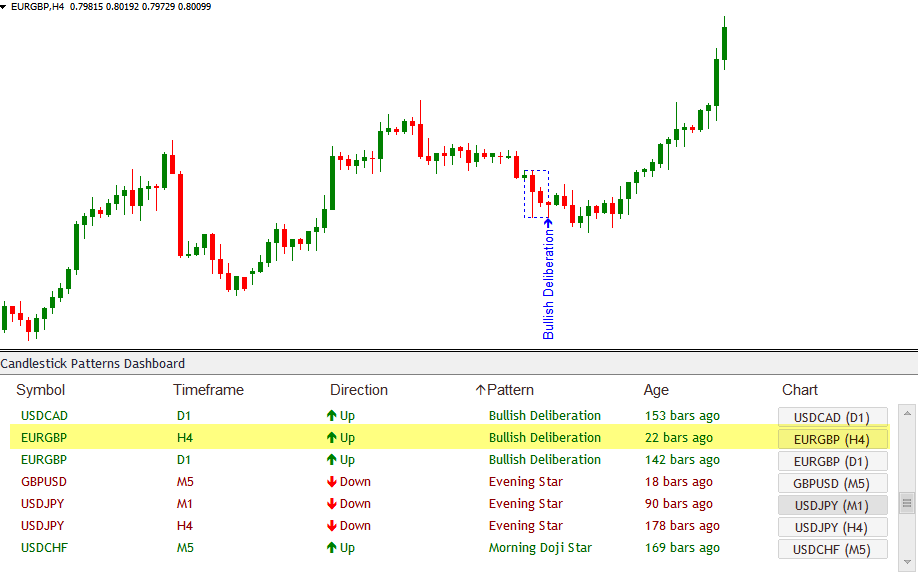Click the dashboard vertical scrollbar thumb
Image resolution: width=918 pixels, height=578 pixels.
pos(907,503)
